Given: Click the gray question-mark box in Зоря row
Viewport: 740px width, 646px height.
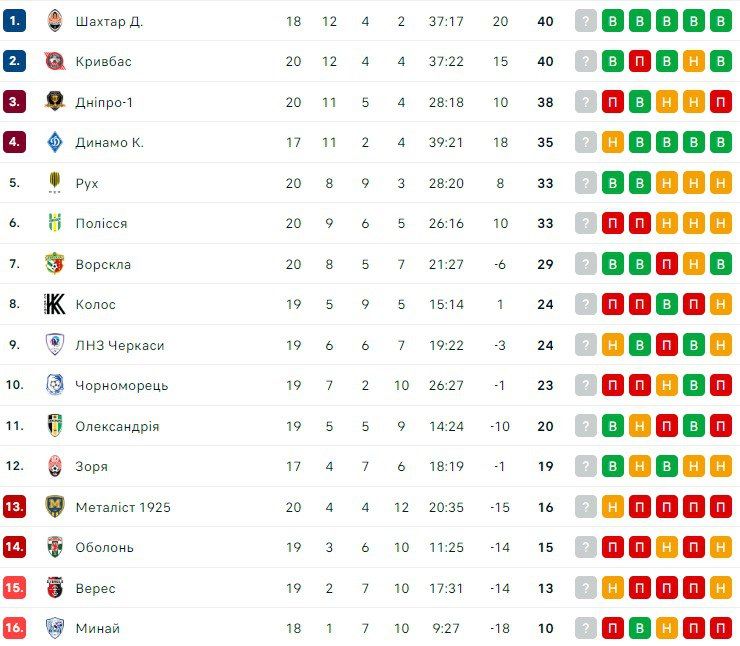Looking at the screenshot, I should click(586, 466).
